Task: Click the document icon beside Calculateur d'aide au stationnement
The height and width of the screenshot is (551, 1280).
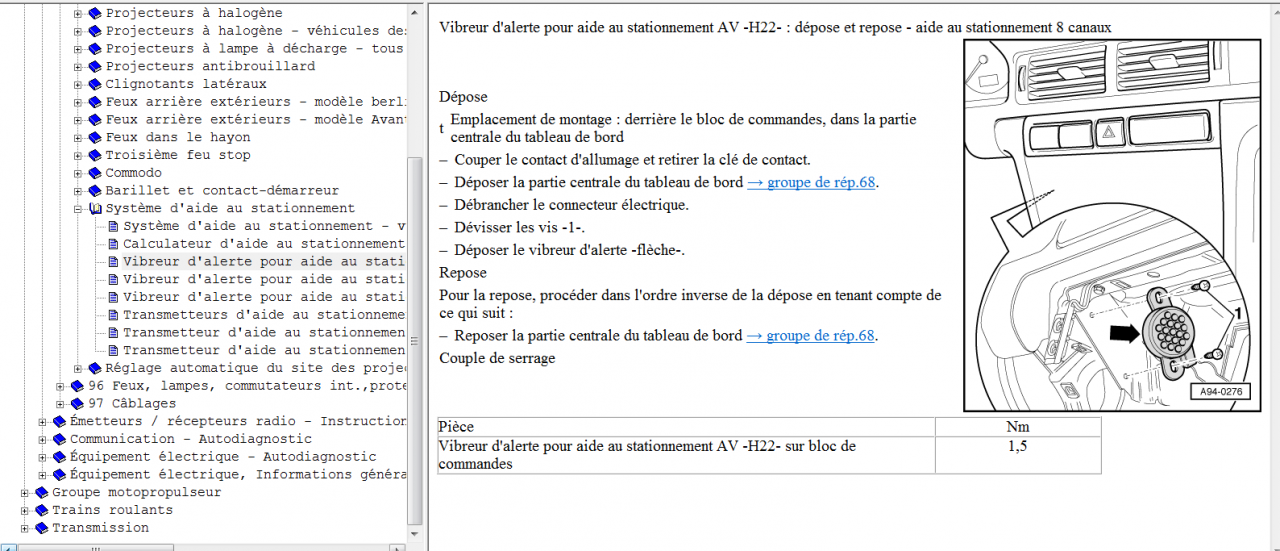Action: click(113, 244)
